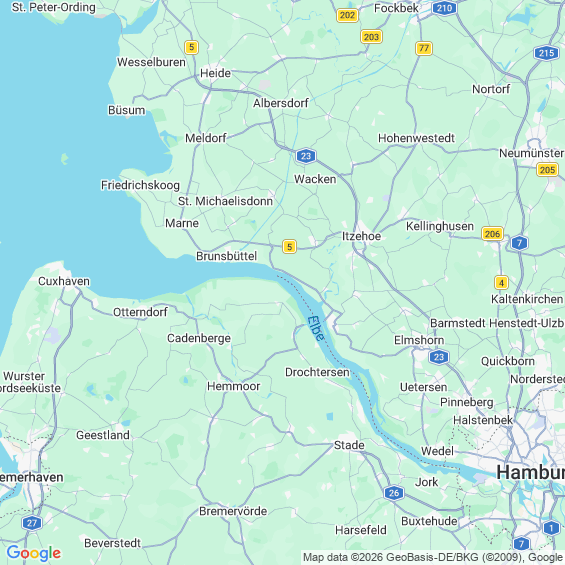Click the A215 motorway shield
The width and height of the screenshot is (565, 565).
(x=546, y=53)
